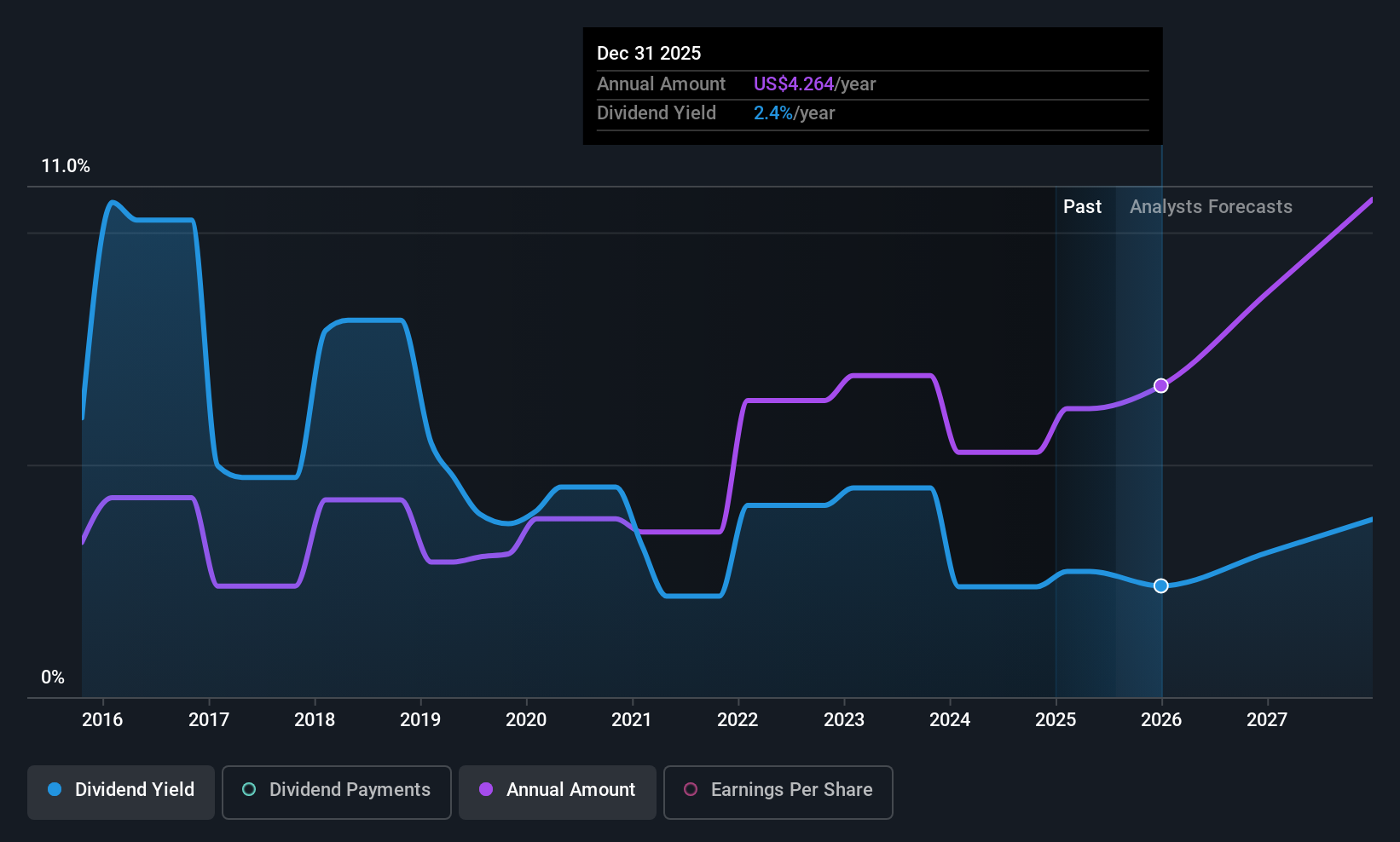Click the Past region label
1400x842 pixels.
click(x=1082, y=207)
